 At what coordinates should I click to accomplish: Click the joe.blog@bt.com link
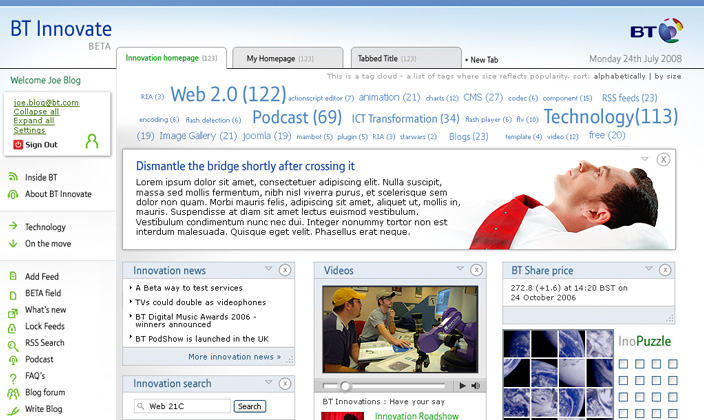pos(46,102)
